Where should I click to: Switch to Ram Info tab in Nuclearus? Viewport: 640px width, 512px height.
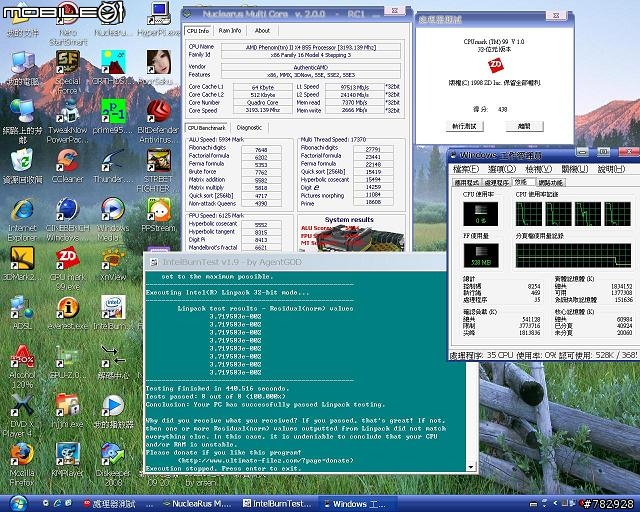pyautogui.click(x=230, y=31)
